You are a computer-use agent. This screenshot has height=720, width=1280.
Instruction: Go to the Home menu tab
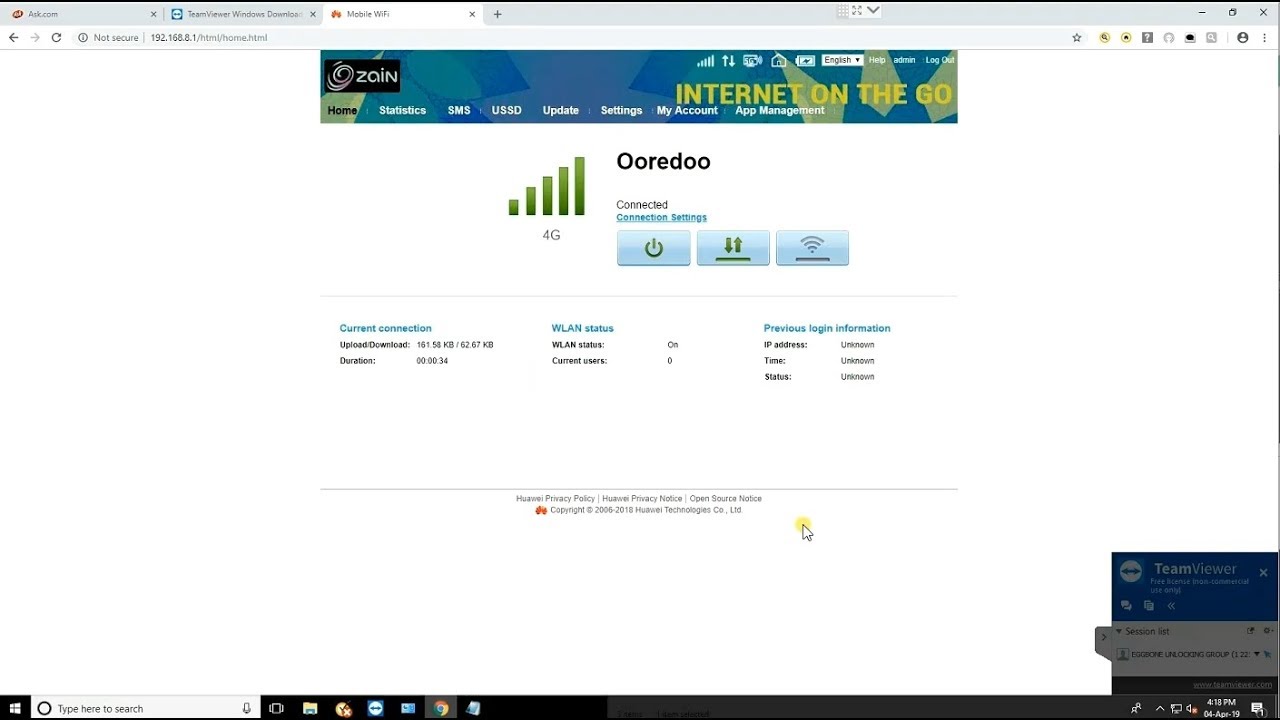342,110
